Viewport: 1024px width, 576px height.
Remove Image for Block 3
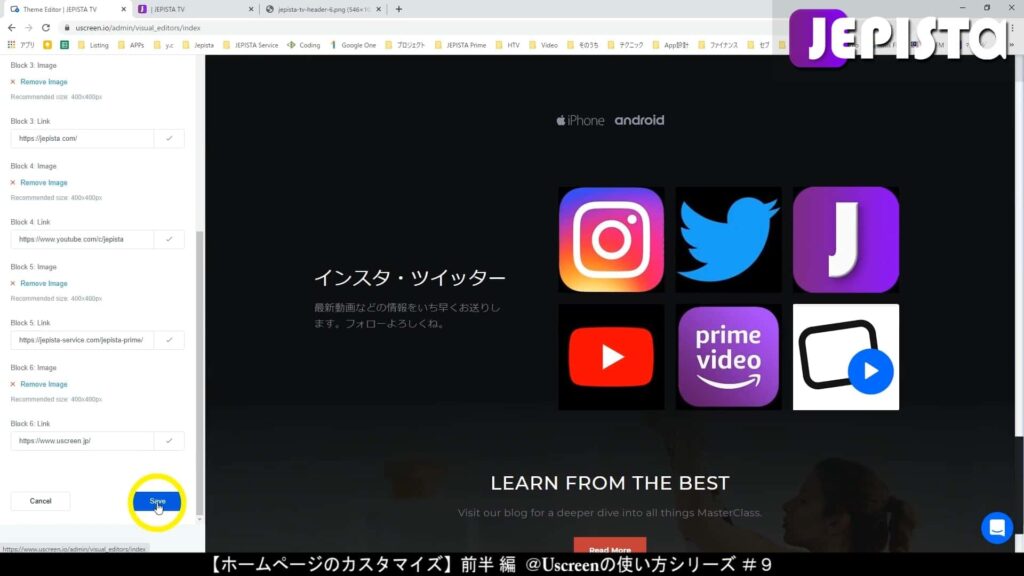pyautogui.click(x=39, y=82)
